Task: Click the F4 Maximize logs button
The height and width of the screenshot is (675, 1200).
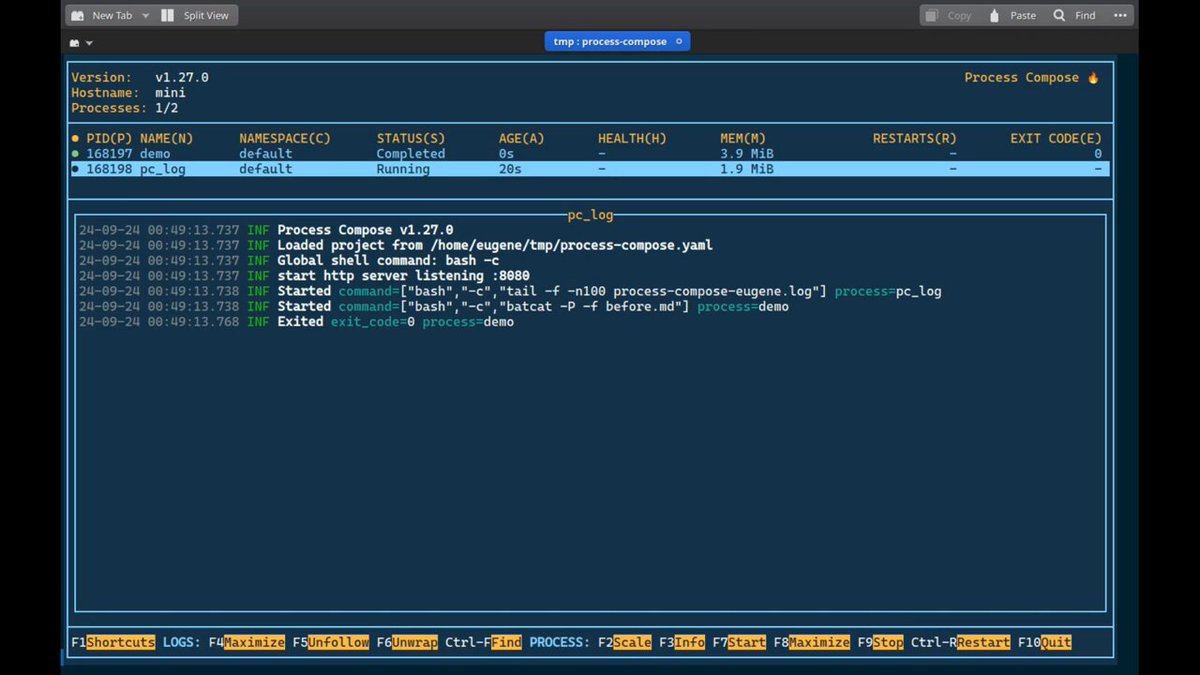Action: coord(247,642)
